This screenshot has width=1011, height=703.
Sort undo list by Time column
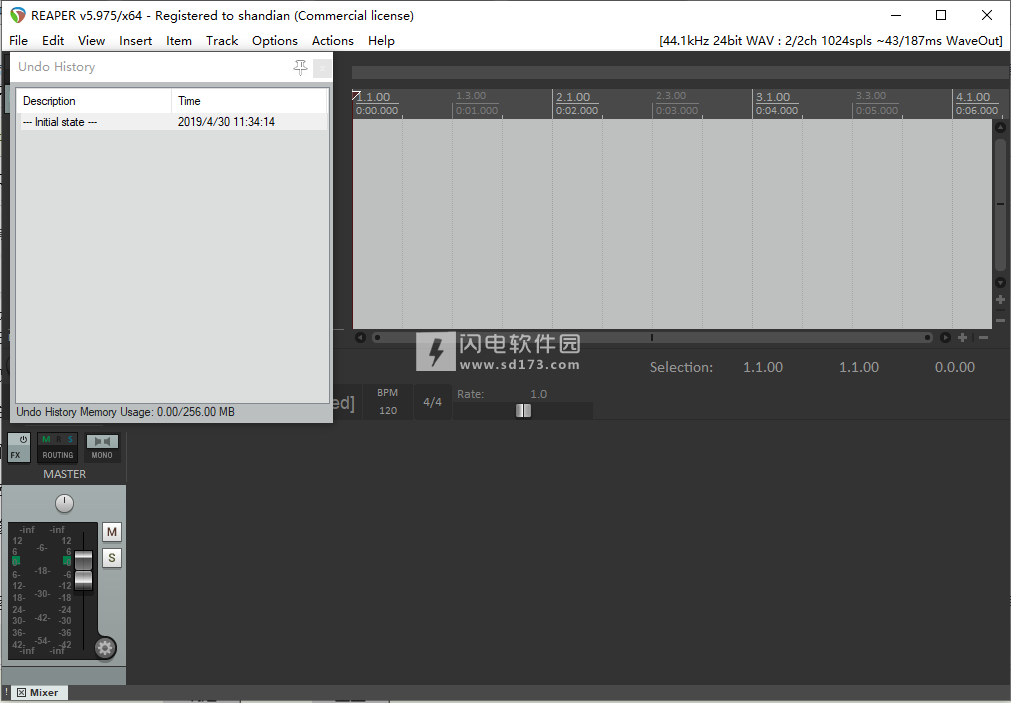249,101
